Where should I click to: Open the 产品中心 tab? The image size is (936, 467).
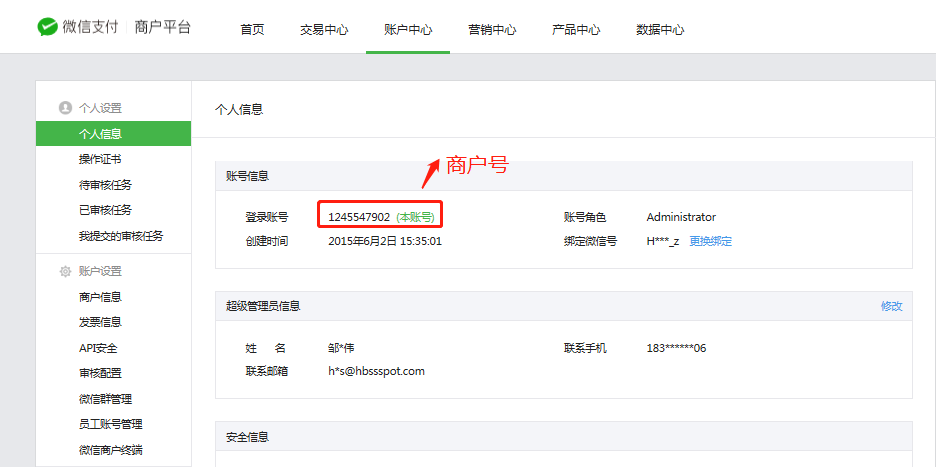pos(576,29)
